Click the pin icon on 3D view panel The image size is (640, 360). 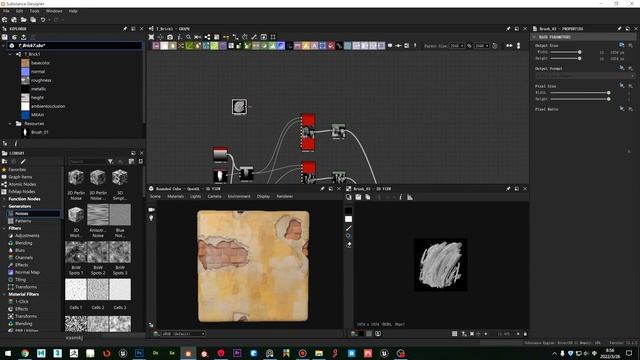[322, 189]
